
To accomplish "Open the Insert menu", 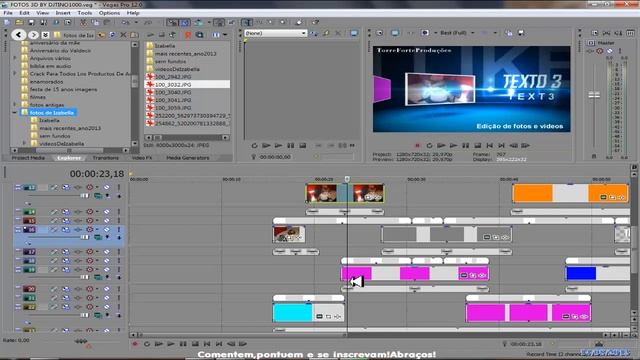I will (63, 13).
